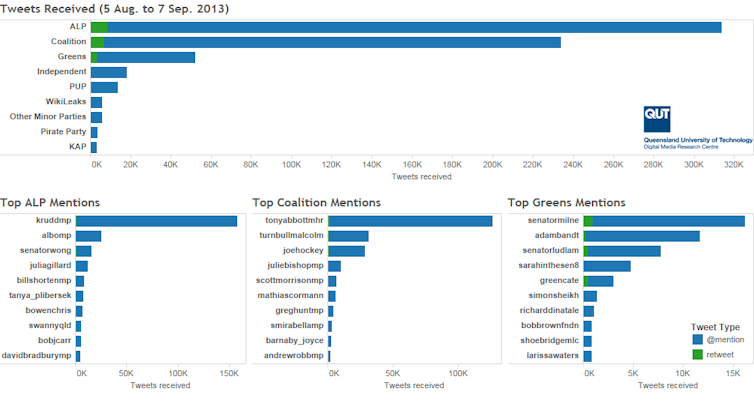Screen dimensions: 754x401
Task: Click the 'larissawaters' label
Action: pyautogui.click(x=553, y=355)
